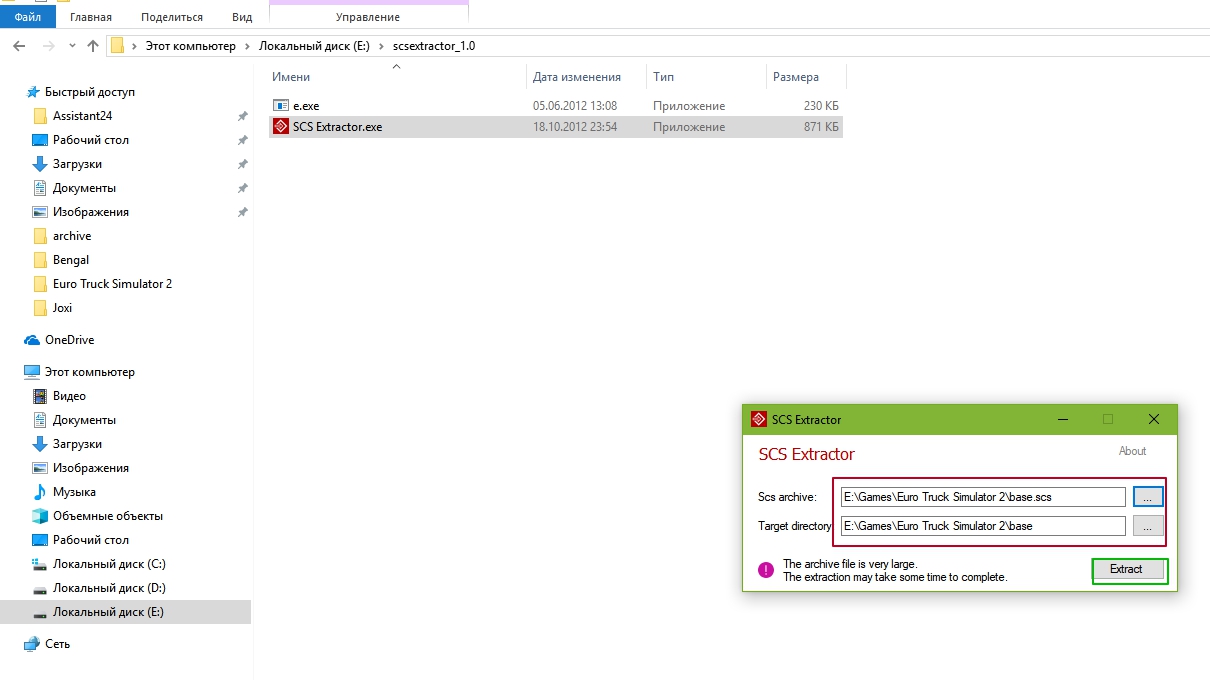Viewport: 1210px width, 680px height.
Task: Click the Объемные объекты cube icon
Action: click(x=40, y=516)
